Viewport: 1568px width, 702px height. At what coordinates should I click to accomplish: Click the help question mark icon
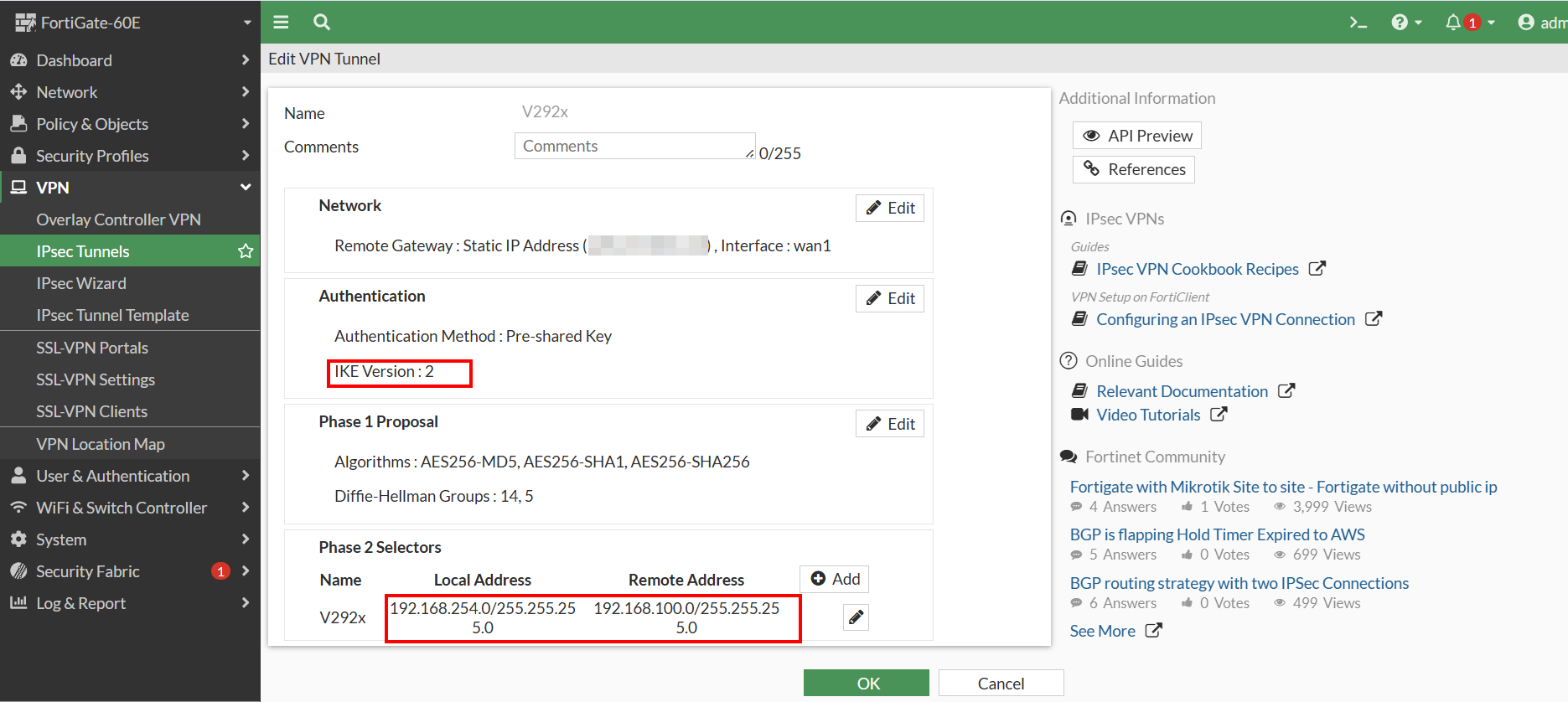pos(1400,23)
